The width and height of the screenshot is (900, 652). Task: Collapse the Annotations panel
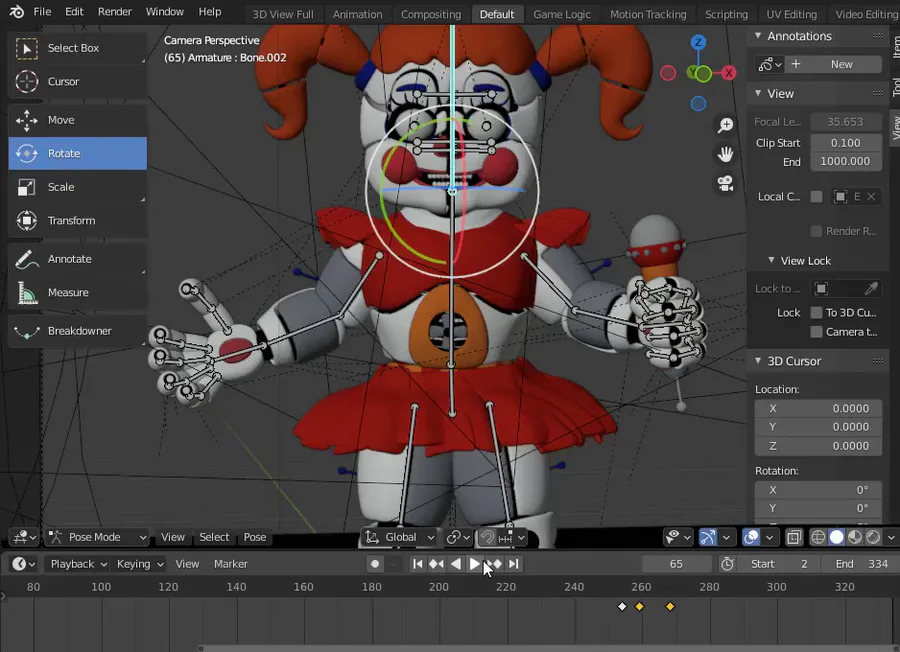[x=758, y=36]
